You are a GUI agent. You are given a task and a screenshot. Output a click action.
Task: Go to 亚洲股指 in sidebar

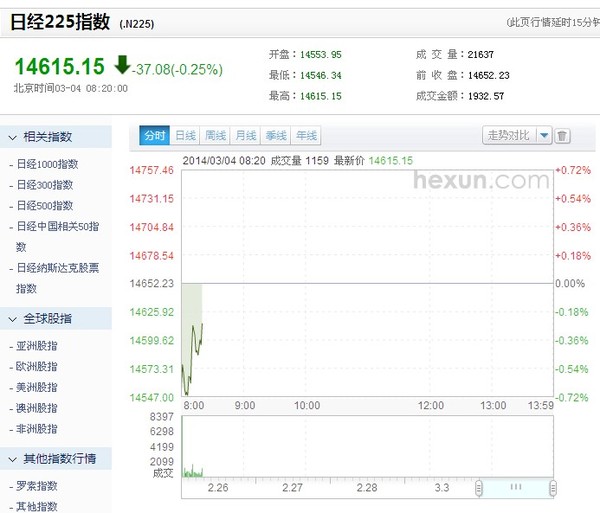click(36, 345)
